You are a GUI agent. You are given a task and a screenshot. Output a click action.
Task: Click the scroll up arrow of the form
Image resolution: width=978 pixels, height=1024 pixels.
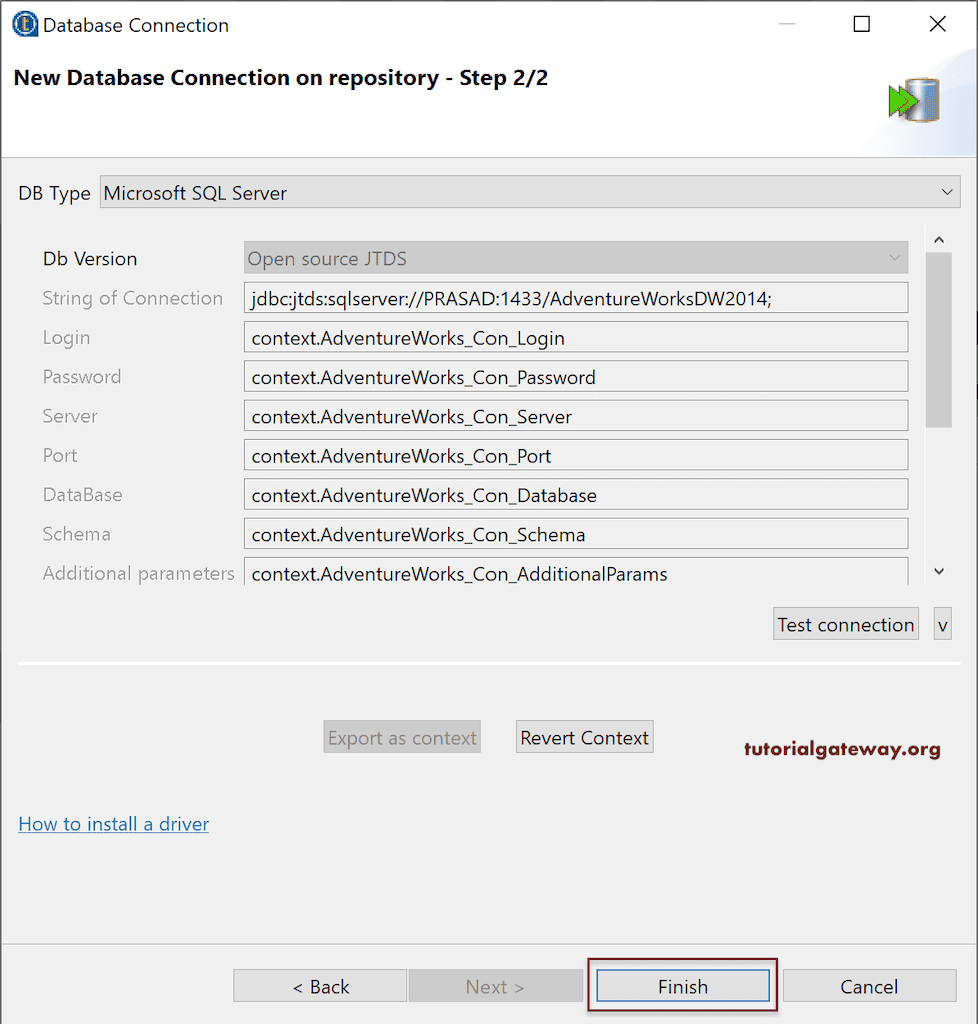(939, 240)
